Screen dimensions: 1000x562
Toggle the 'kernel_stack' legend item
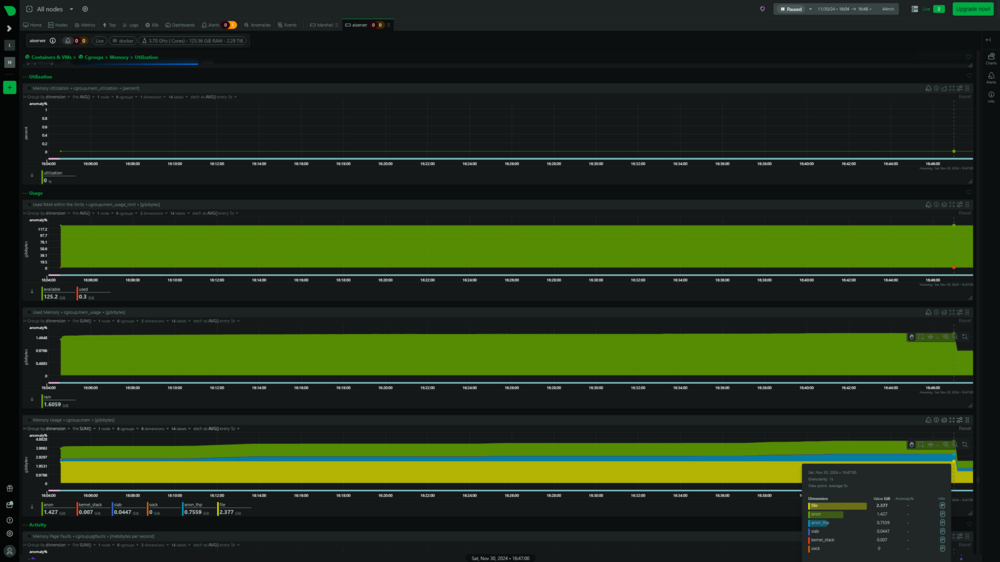click(x=92, y=509)
